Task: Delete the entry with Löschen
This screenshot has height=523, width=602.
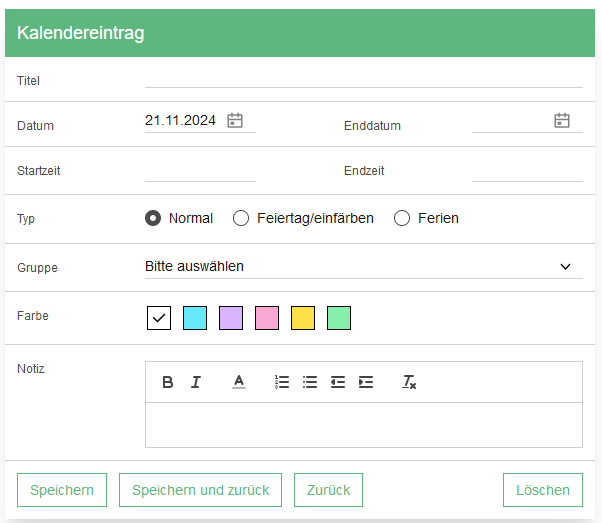Action: tap(542, 490)
